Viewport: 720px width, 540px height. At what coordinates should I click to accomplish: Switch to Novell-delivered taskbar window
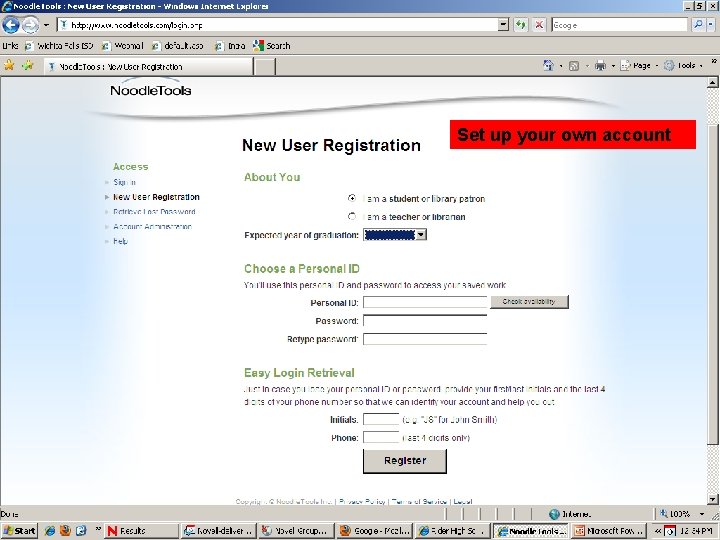(x=218, y=531)
